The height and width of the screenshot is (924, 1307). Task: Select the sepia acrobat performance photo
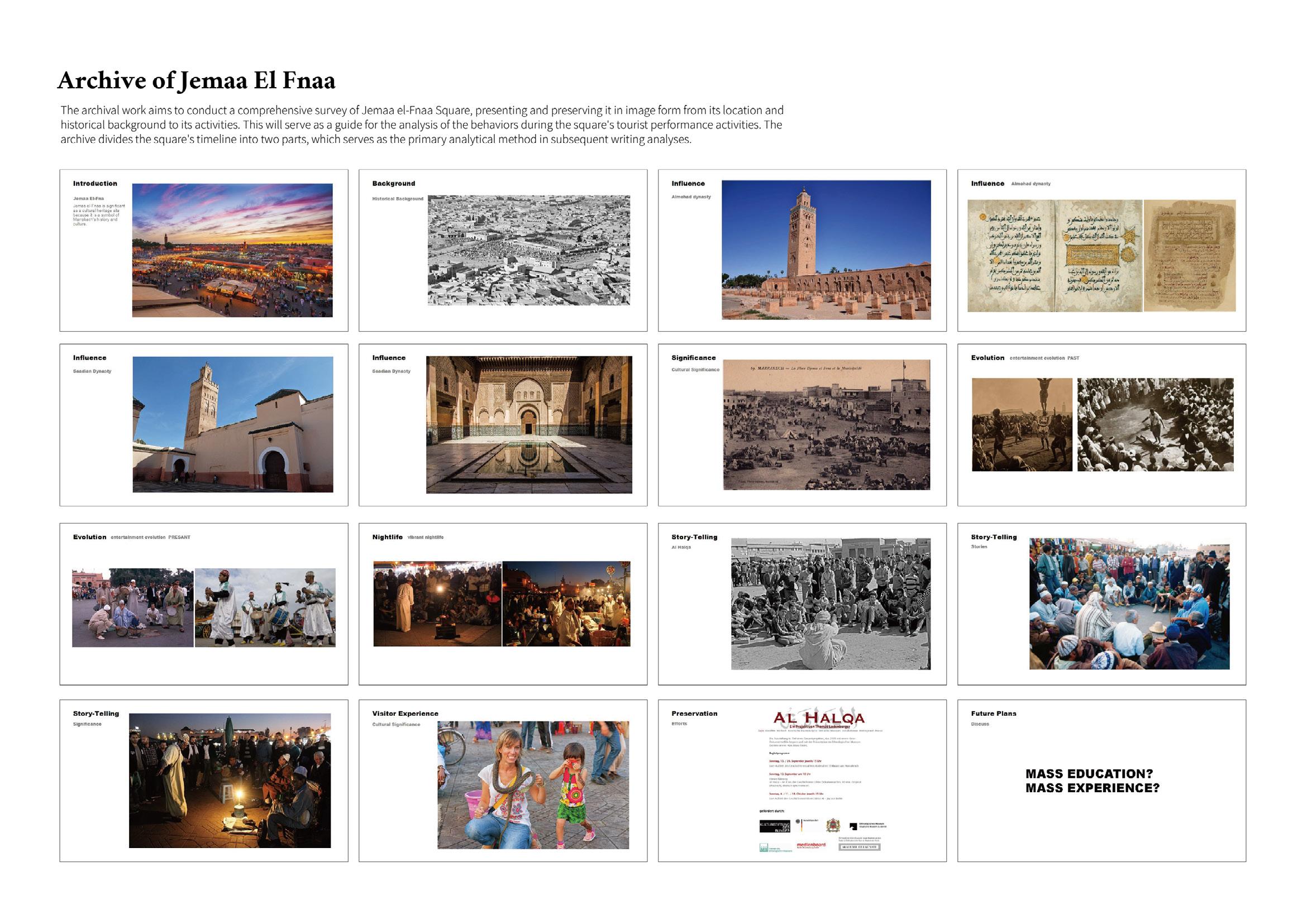pyautogui.click(x=1022, y=424)
